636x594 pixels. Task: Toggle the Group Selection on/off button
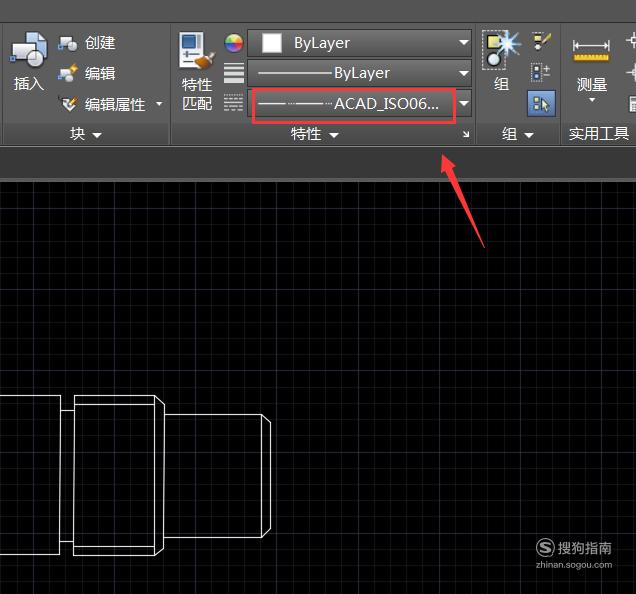coord(541,104)
